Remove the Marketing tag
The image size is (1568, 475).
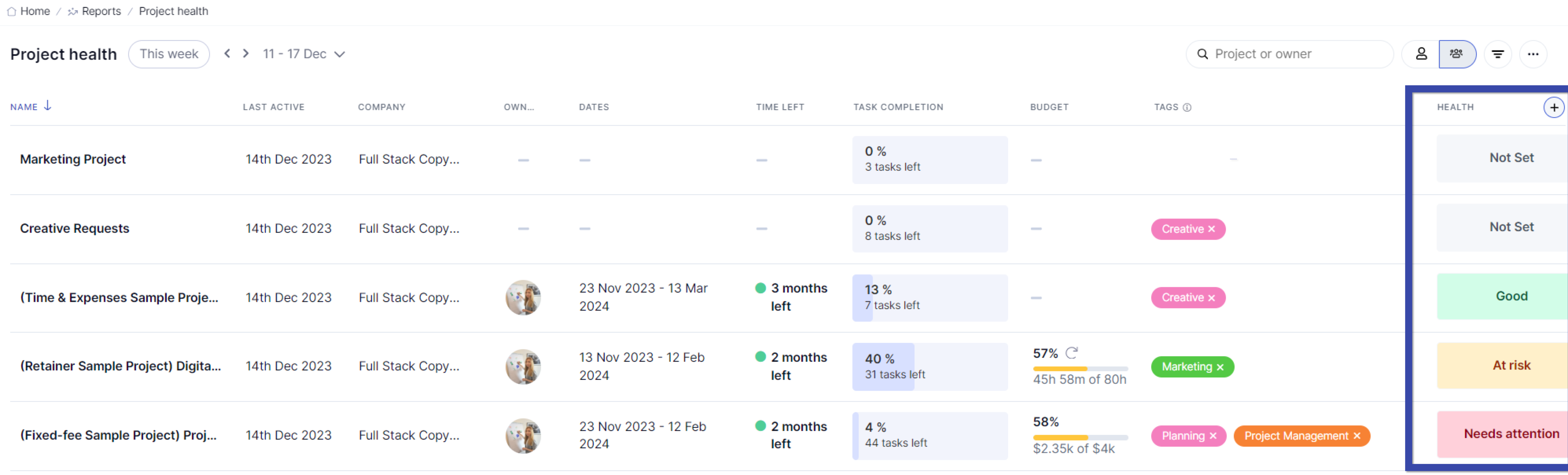point(1220,367)
